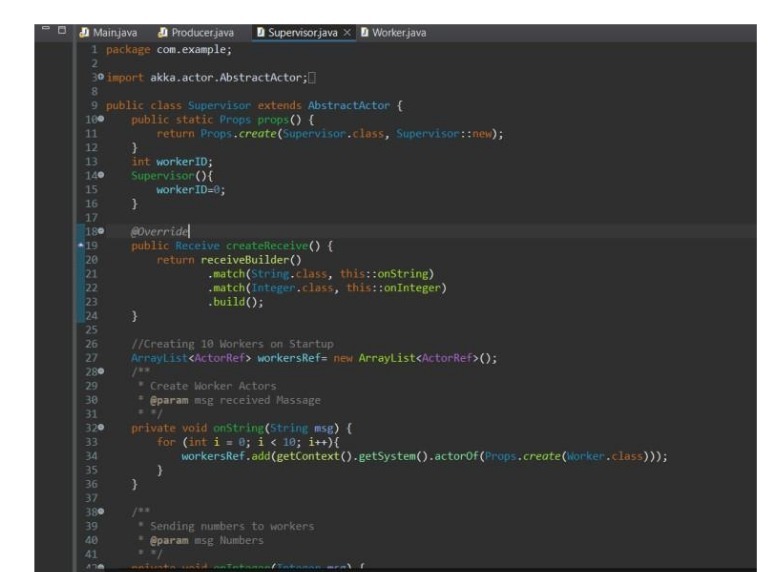The image size is (777, 572).
Task: Expand the collapsed import box after AbstractActor
Action: 312,78
